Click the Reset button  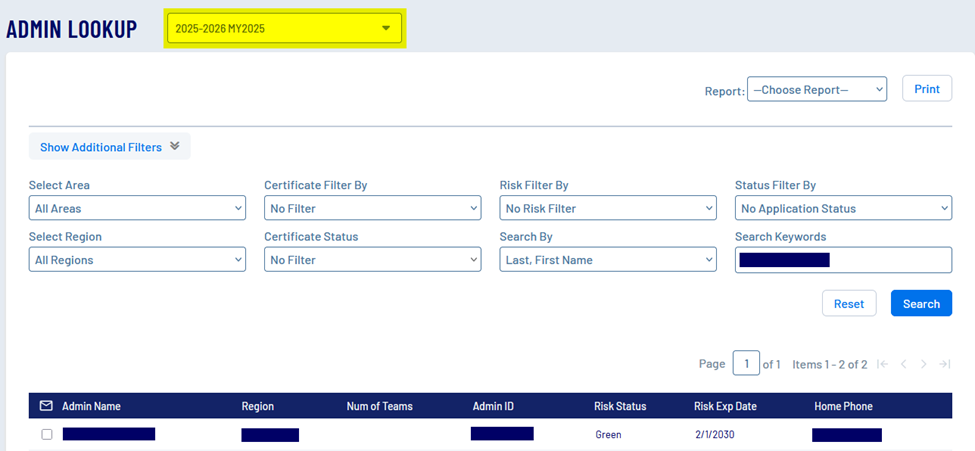pyautogui.click(x=849, y=304)
